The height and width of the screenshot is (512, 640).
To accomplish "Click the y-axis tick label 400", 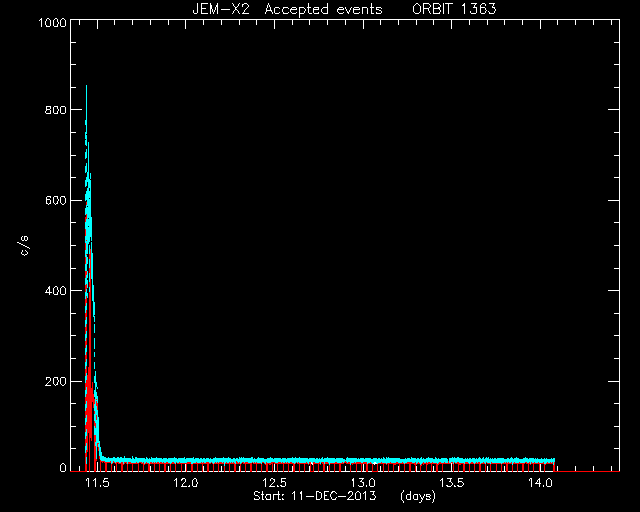I will tap(55, 291).
